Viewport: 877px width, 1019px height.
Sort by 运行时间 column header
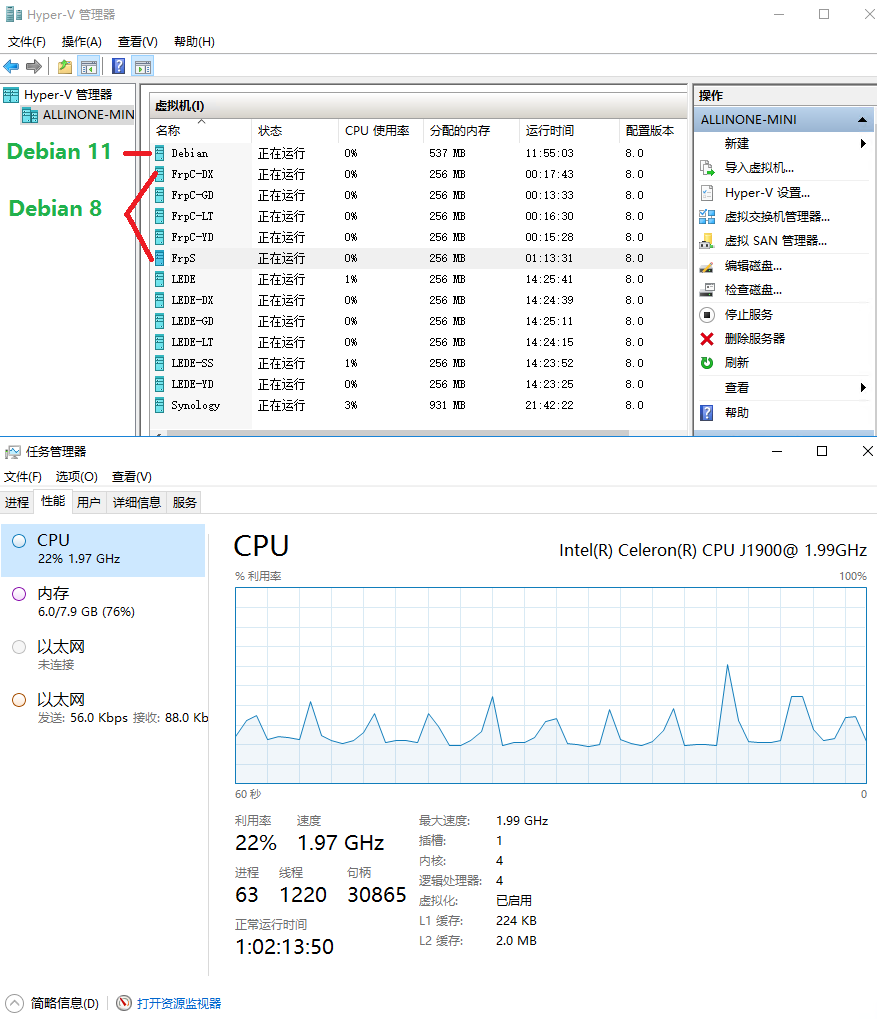(569, 131)
